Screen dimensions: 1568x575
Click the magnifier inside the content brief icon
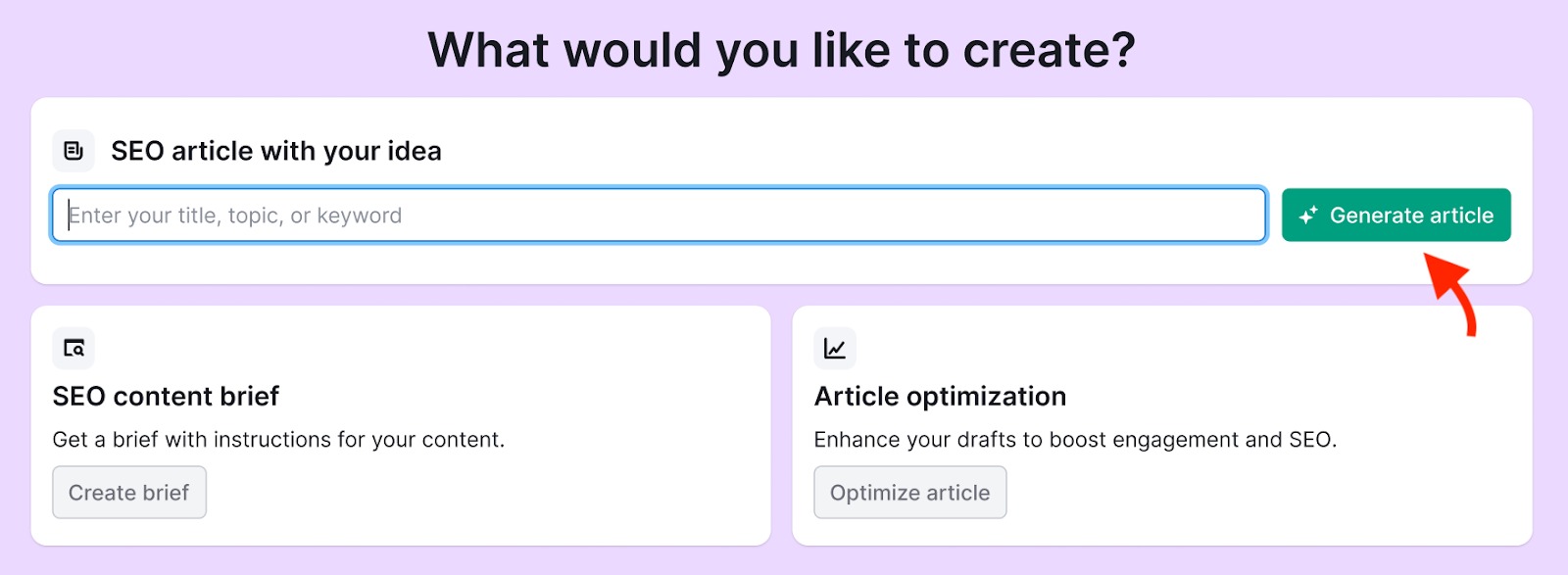point(77,351)
